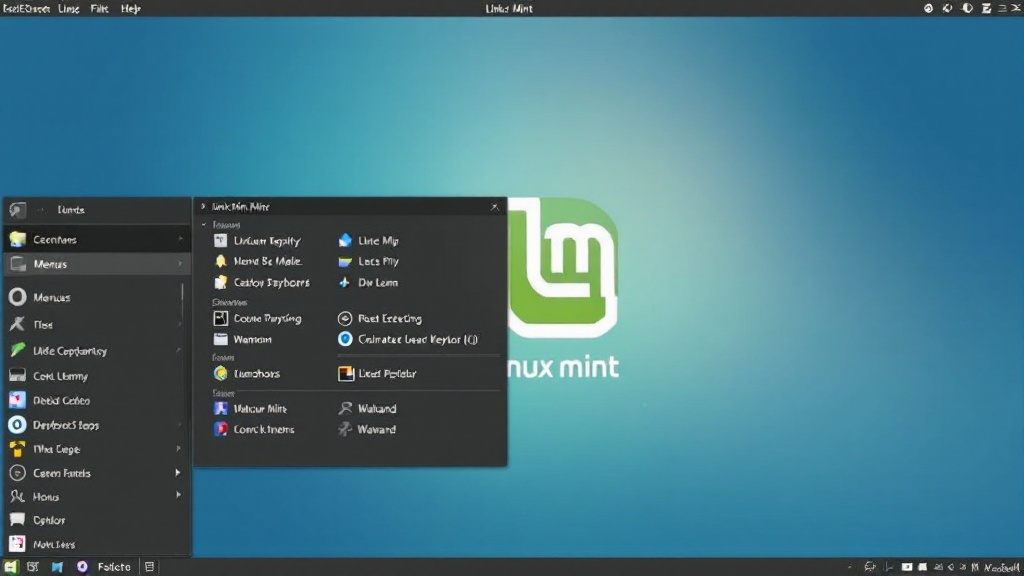Launch Wemom from the submenu
Viewport: 1024px width, 576px height.
tap(243, 340)
